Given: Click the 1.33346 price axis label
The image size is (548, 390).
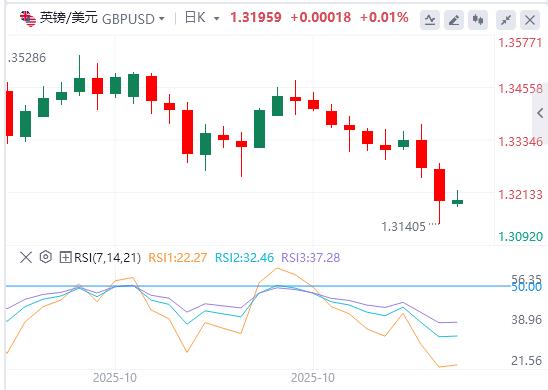Looking at the screenshot, I should tap(520, 142).
